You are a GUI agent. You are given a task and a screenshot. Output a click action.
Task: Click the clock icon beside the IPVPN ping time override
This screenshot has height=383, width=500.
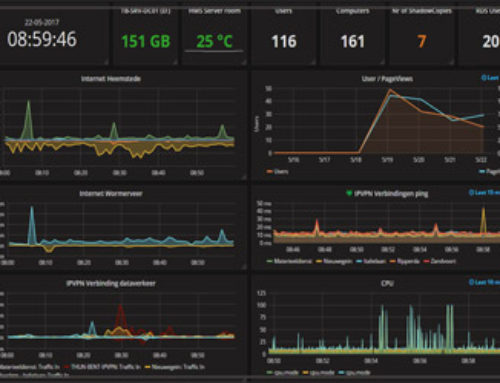(x=471, y=192)
